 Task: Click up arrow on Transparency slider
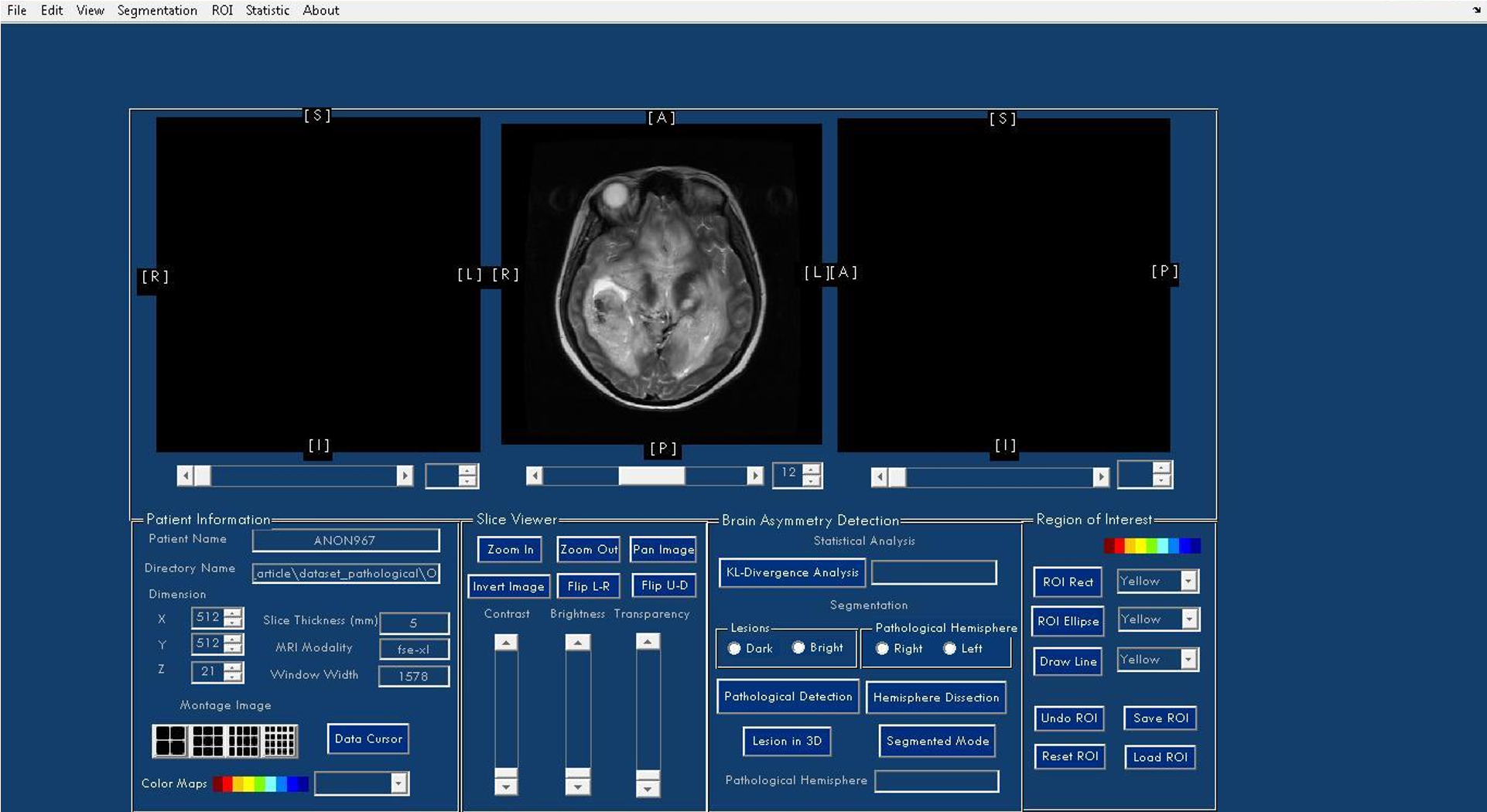coord(648,641)
